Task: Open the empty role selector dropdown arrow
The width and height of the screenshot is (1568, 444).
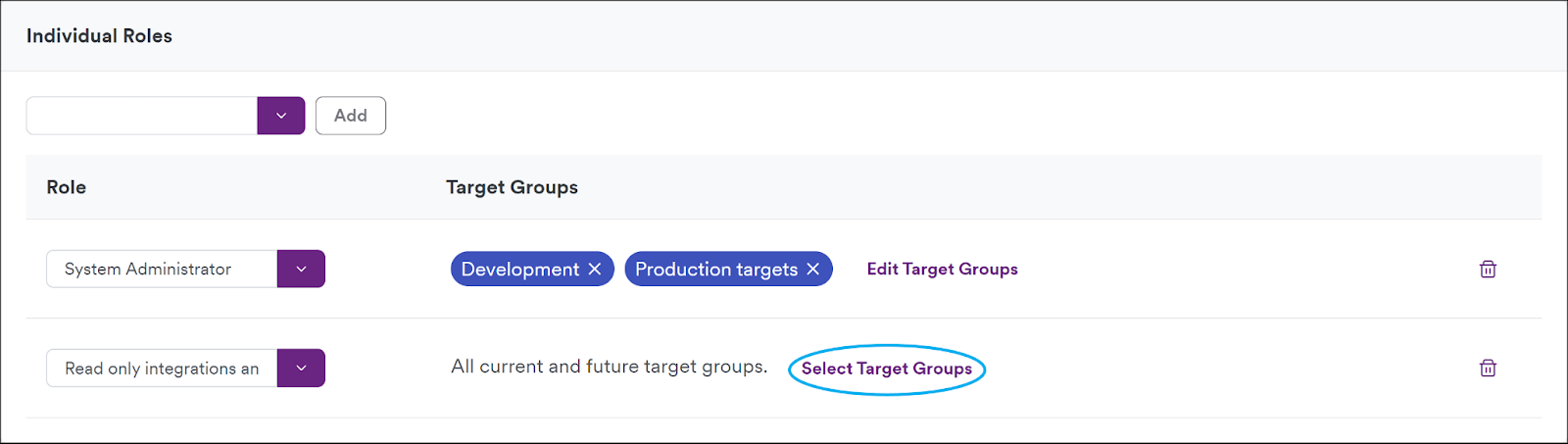Action: pyautogui.click(x=281, y=116)
